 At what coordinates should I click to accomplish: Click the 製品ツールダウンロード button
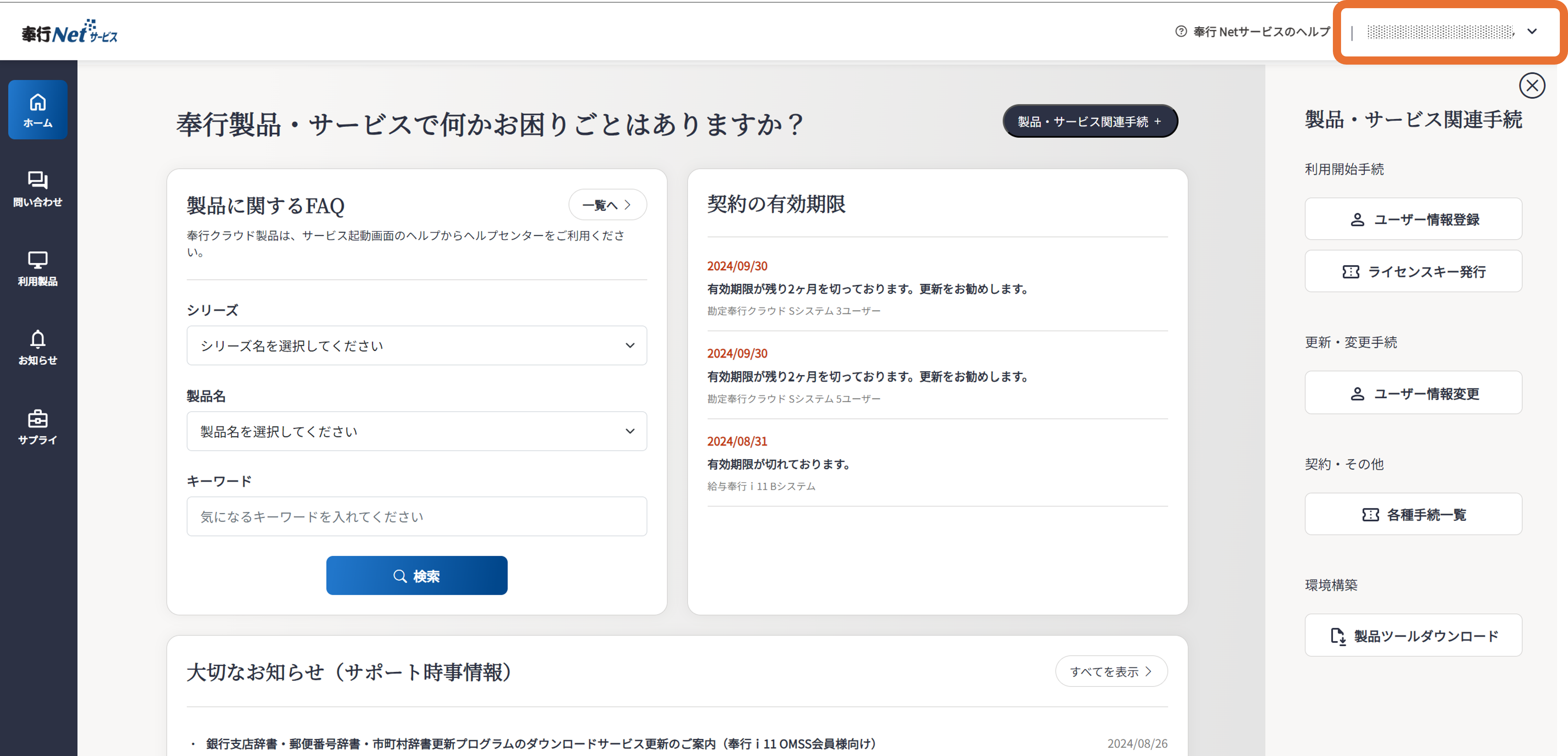click(1413, 635)
